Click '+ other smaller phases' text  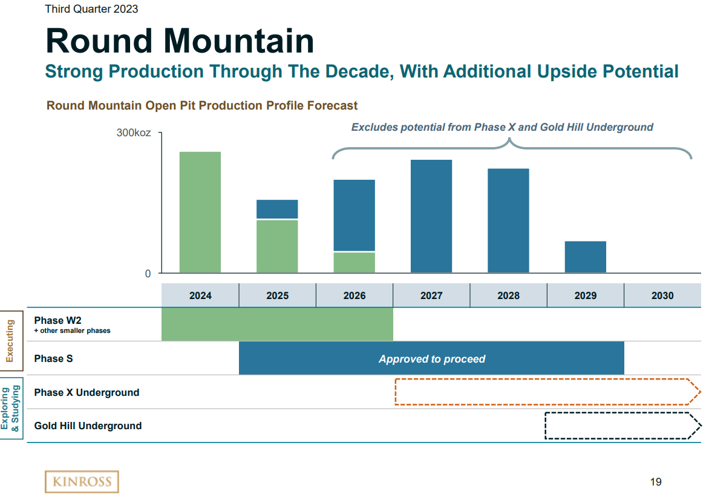72,331
